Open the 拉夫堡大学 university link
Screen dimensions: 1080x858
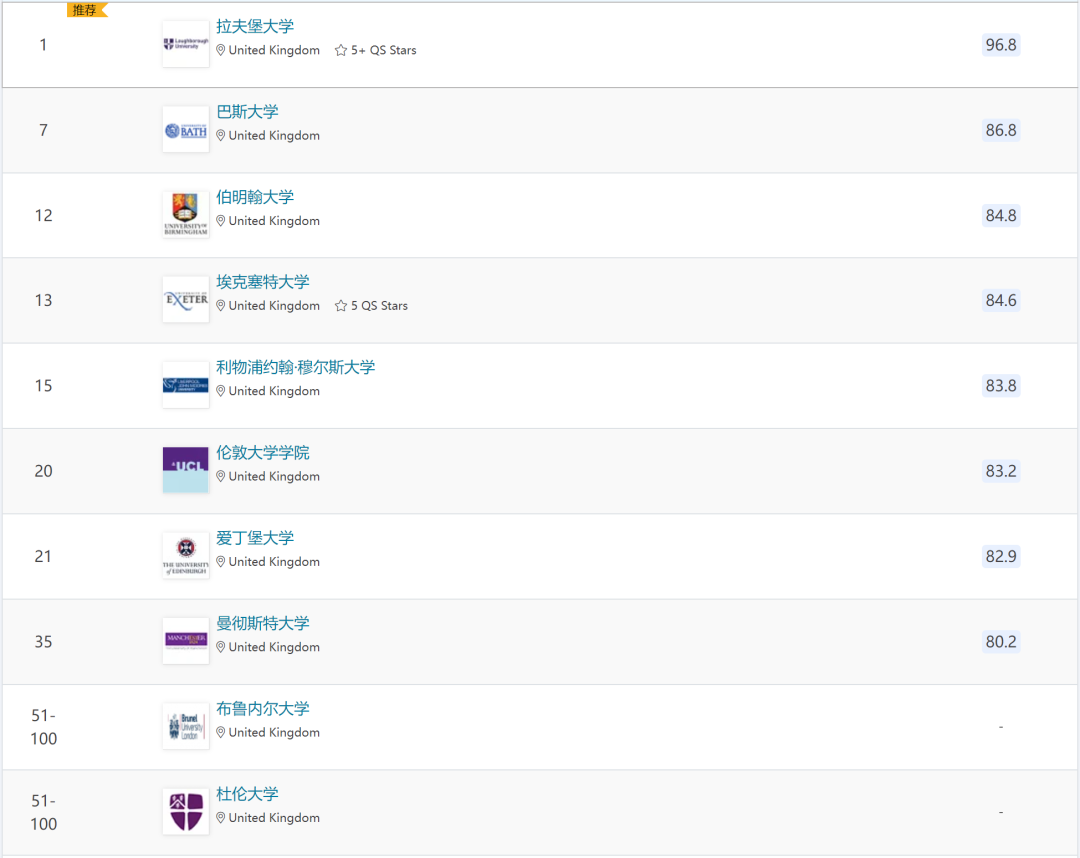(x=255, y=26)
